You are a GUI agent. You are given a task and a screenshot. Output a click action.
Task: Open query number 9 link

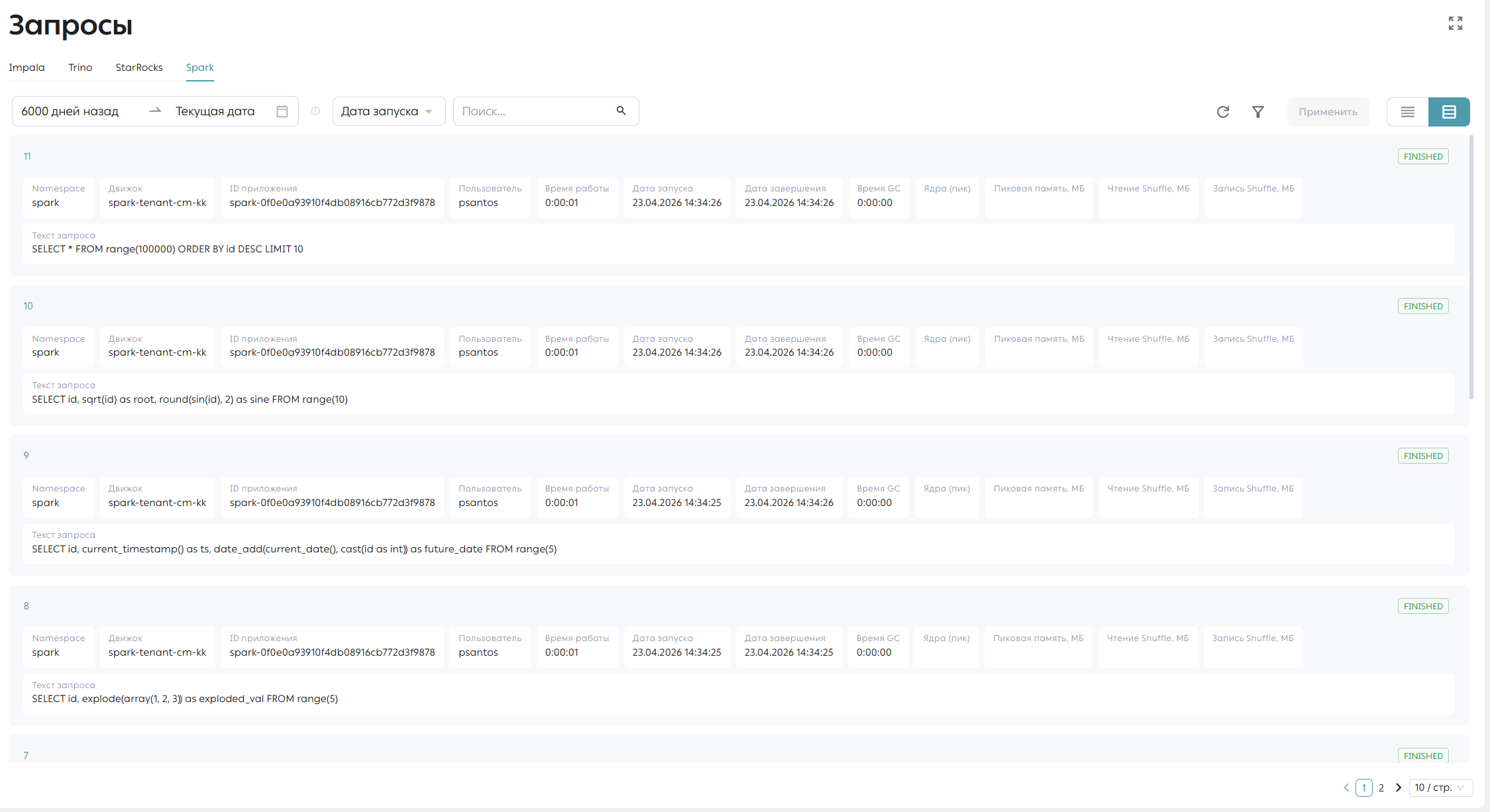(x=26, y=456)
